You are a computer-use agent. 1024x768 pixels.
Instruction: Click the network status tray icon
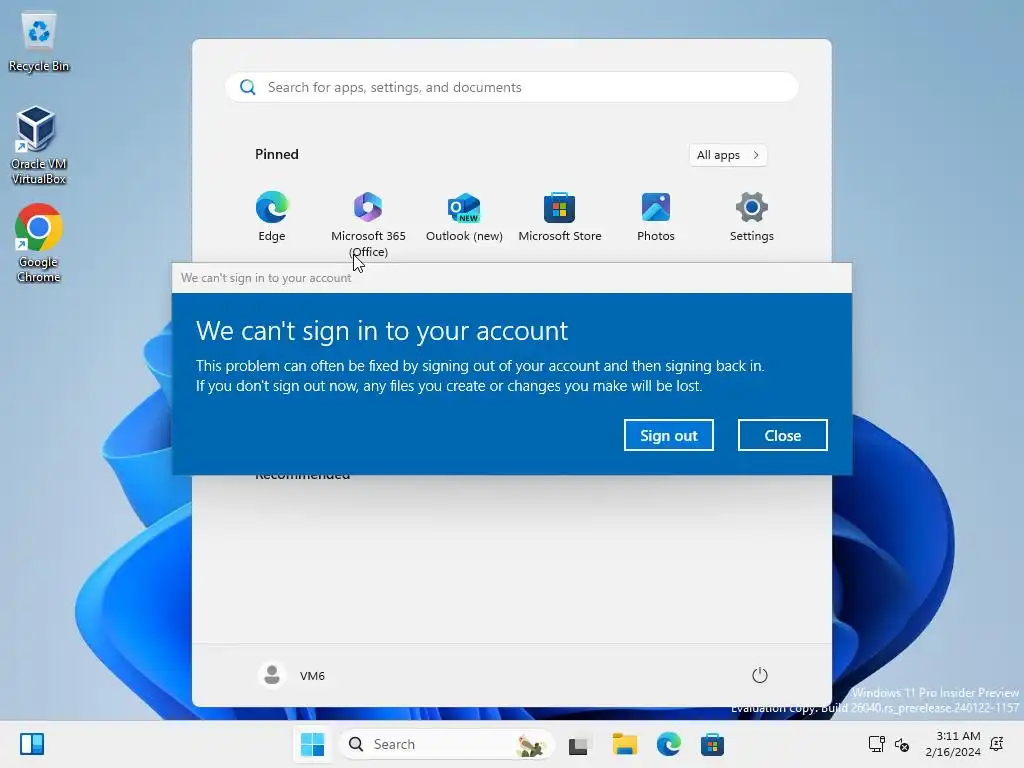click(876, 744)
